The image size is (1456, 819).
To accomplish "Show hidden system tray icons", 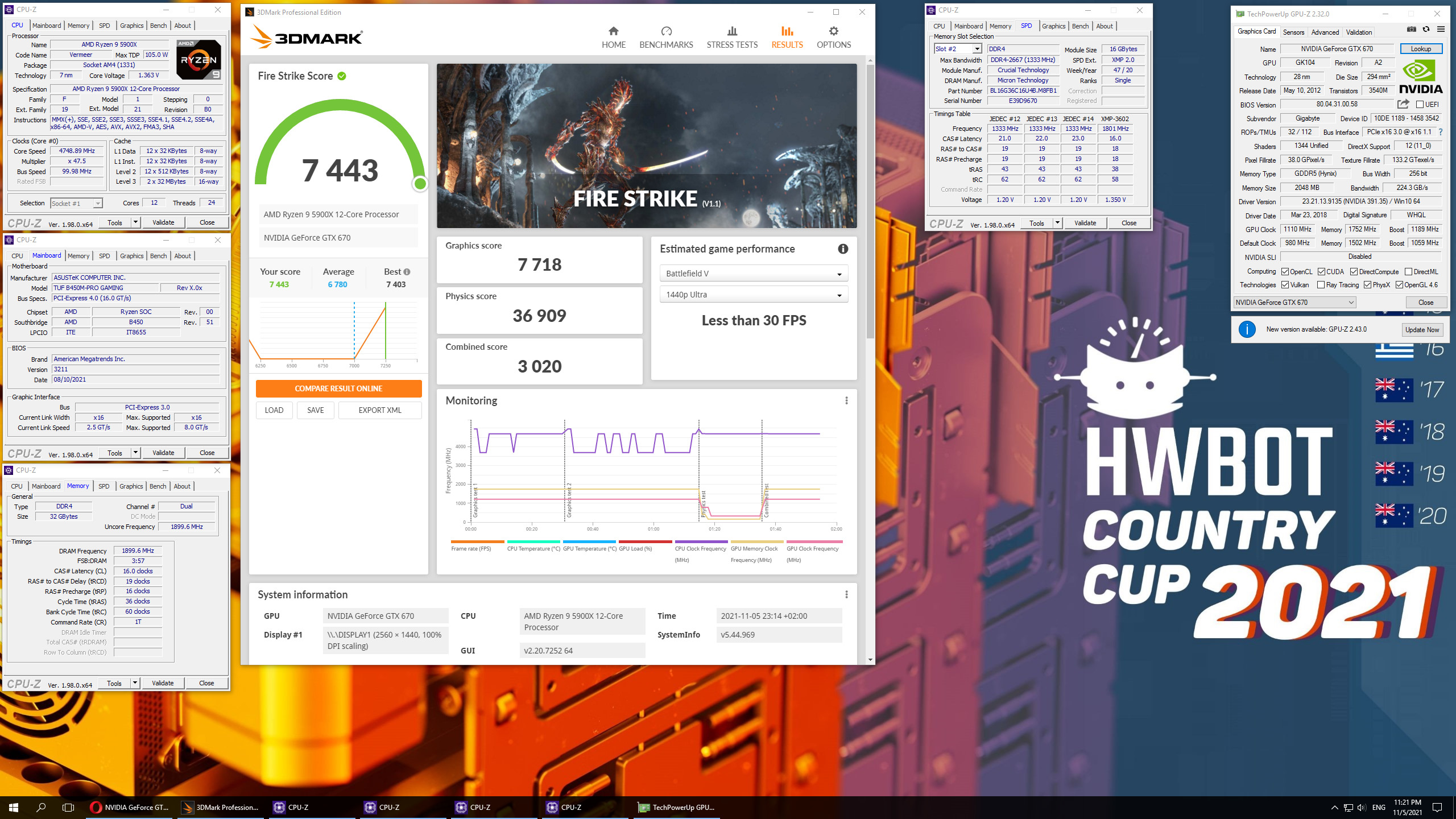I will [x=1334, y=808].
